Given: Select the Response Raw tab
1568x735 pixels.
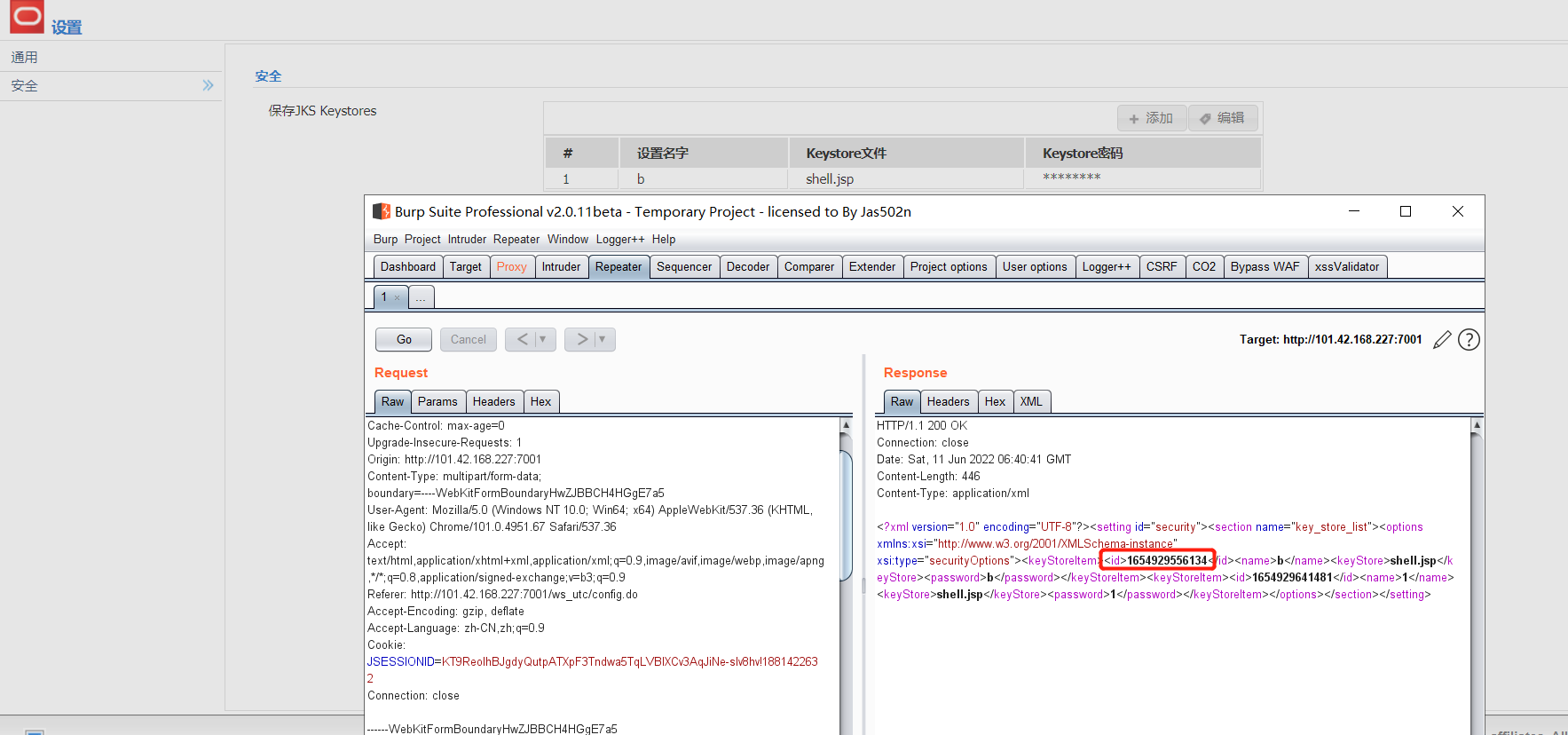Looking at the screenshot, I should pos(902,402).
